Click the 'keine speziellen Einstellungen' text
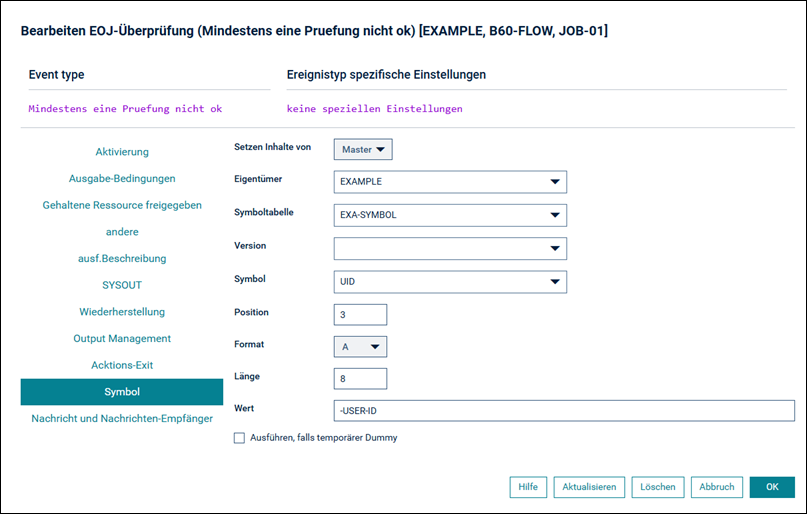This screenshot has height=516, width=811. (x=374, y=109)
